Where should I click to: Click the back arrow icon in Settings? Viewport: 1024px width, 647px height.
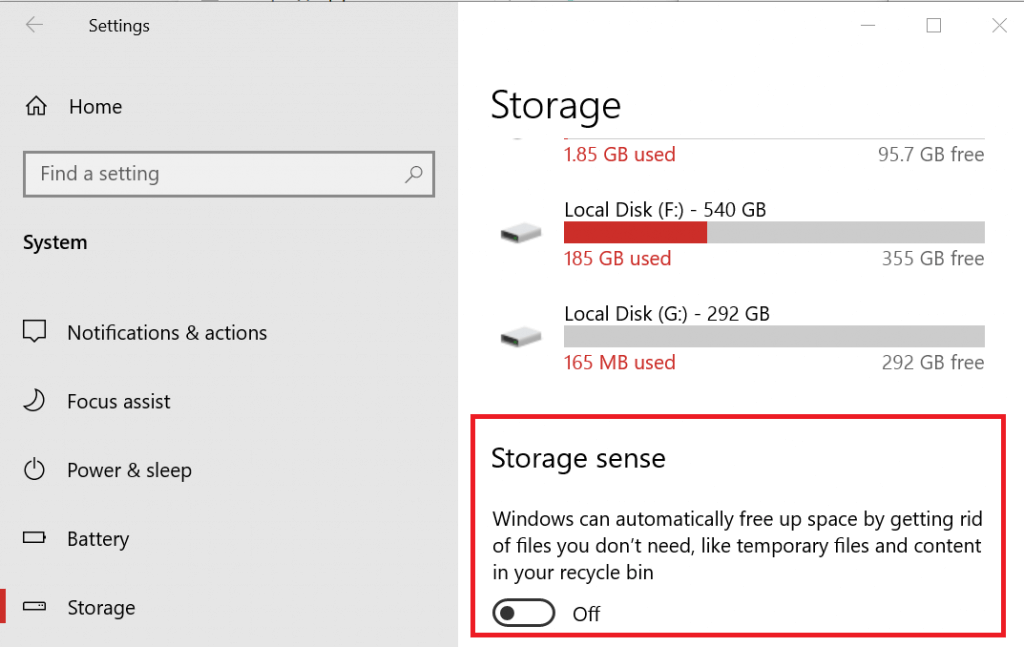(x=34, y=25)
